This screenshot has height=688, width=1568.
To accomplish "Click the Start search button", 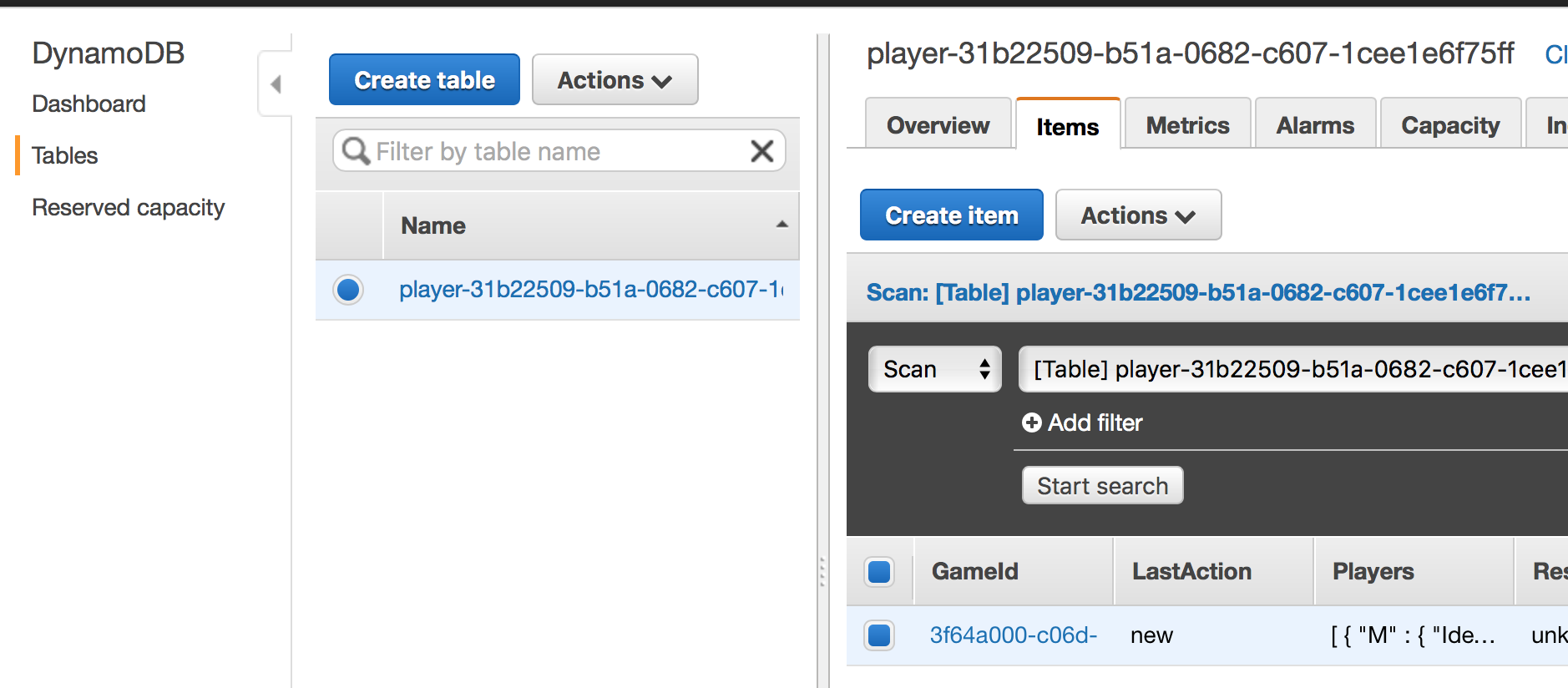I will pos(1102,486).
